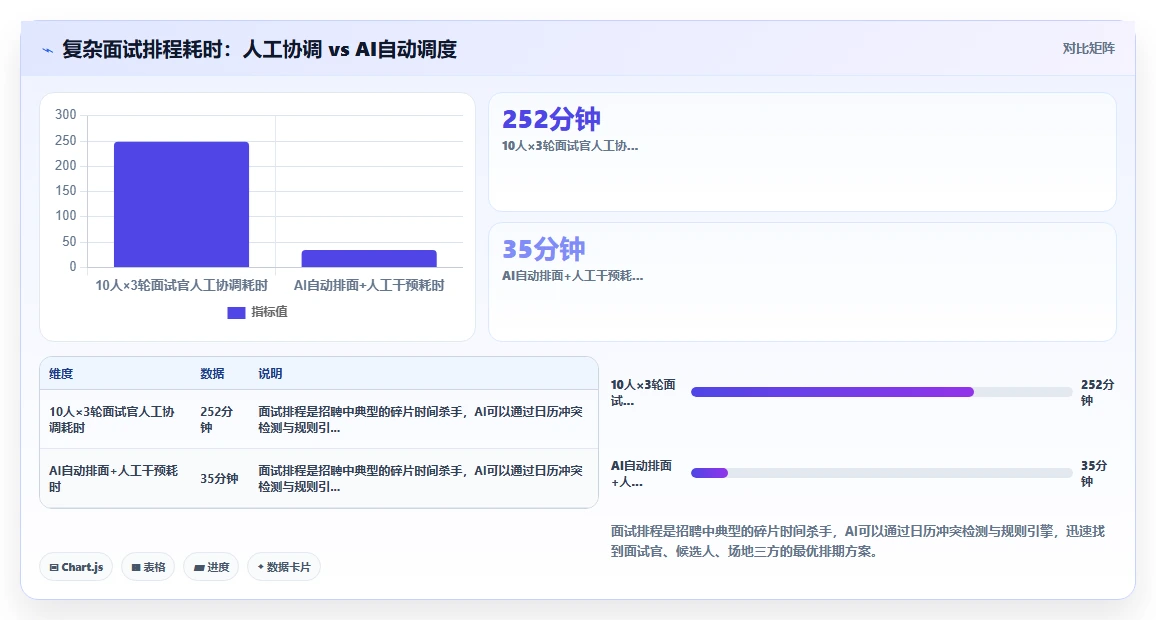Viewport: 1156px width, 620px height.
Task: Click the AI自动排面+人... progress label
Action: (641, 473)
